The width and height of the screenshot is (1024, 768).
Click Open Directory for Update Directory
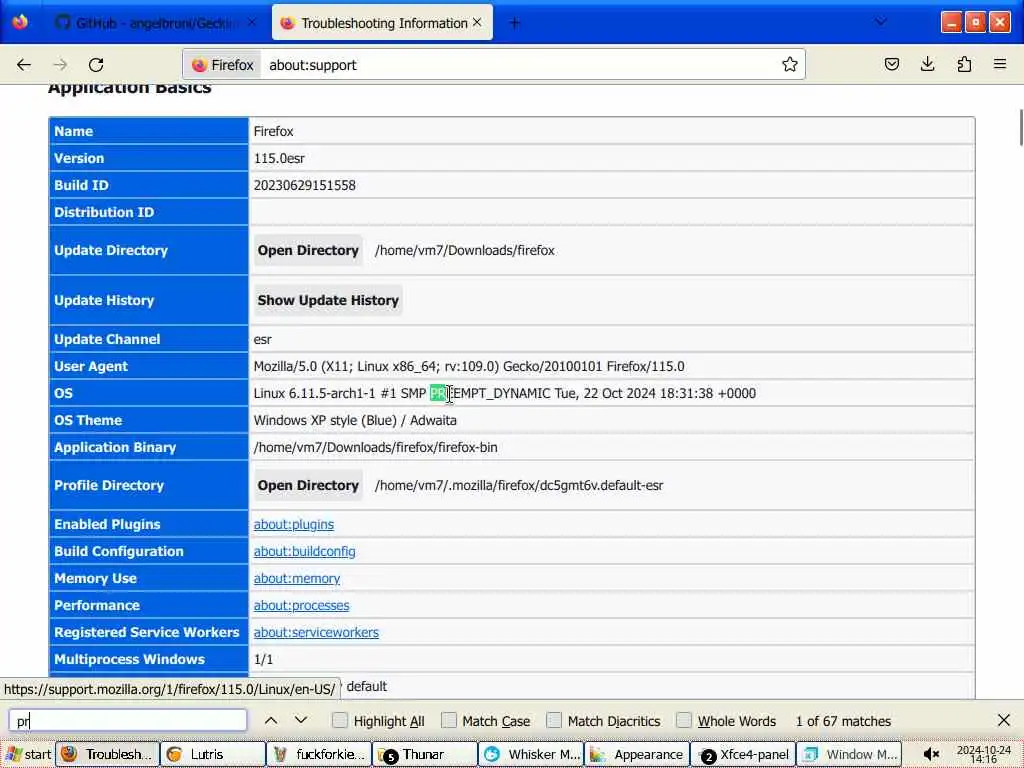(x=308, y=250)
